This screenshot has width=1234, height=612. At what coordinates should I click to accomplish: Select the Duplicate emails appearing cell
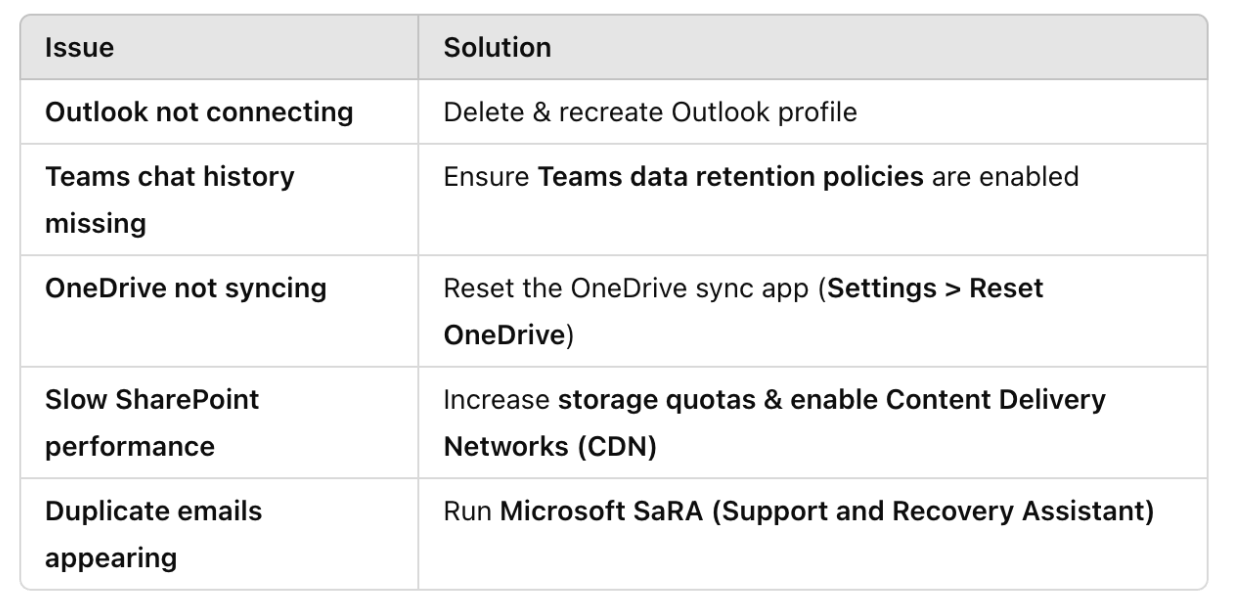coord(218,534)
